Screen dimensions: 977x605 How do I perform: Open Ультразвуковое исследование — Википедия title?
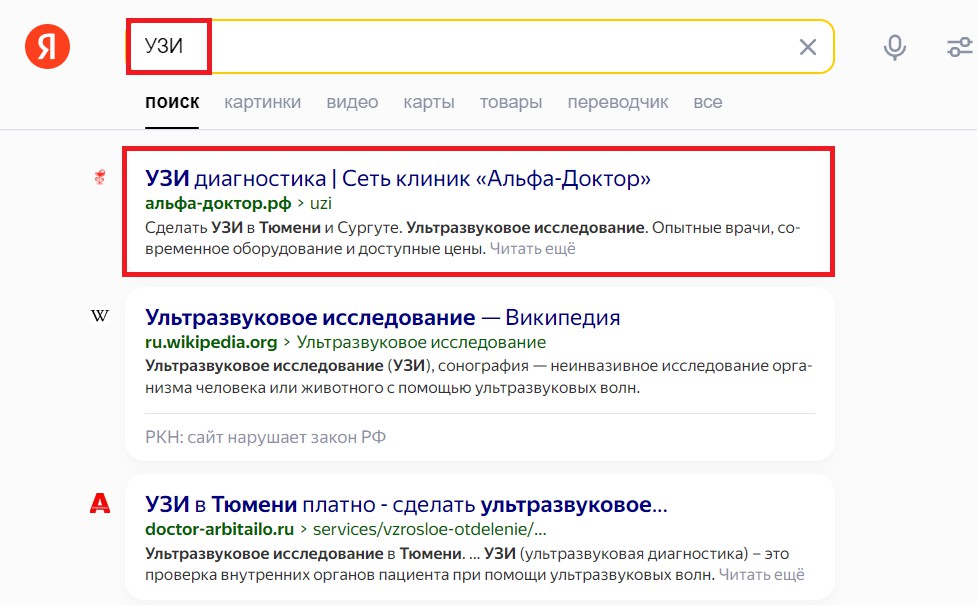[383, 318]
